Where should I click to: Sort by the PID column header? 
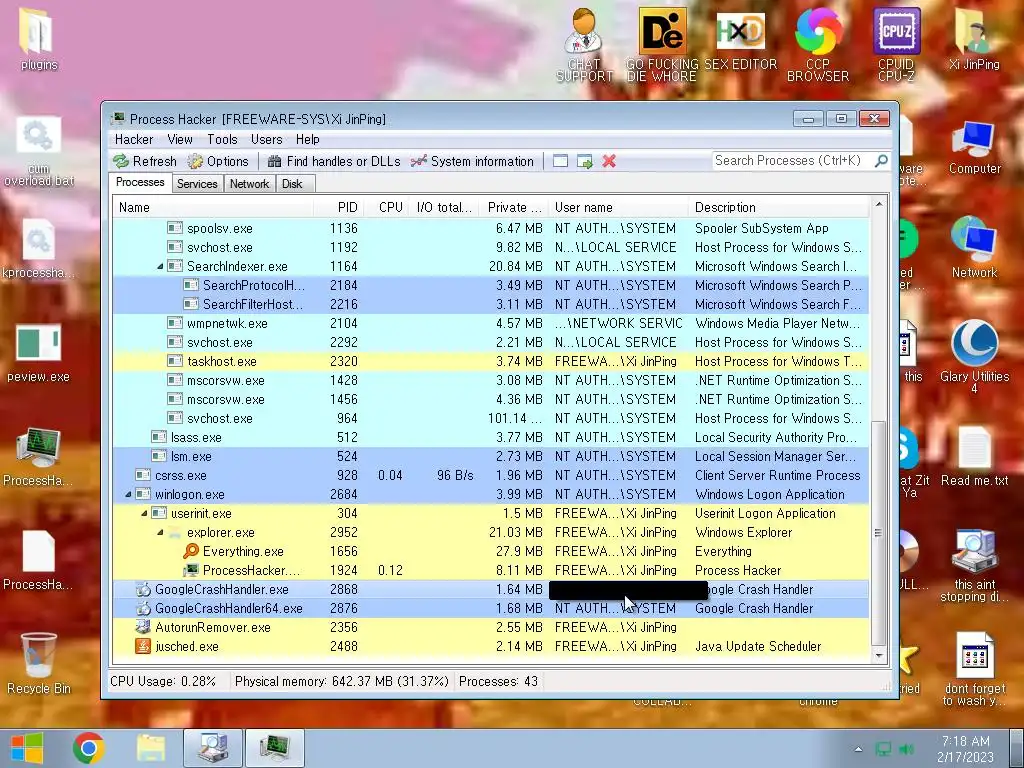click(338, 208)
